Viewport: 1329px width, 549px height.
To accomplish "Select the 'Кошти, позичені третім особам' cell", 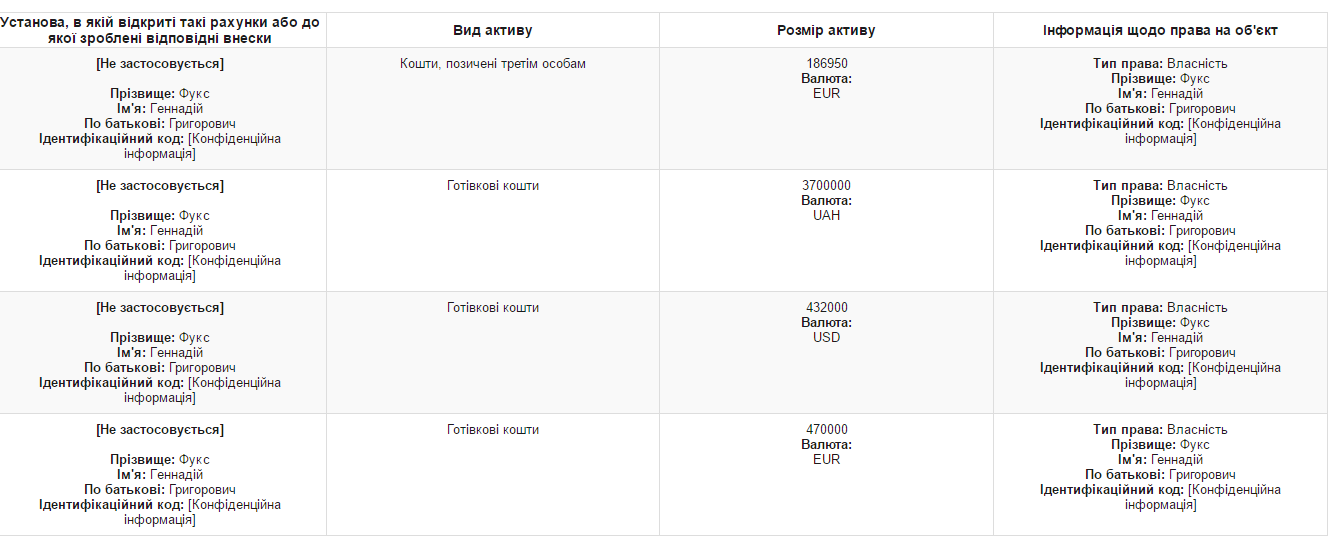I will 492,64.
